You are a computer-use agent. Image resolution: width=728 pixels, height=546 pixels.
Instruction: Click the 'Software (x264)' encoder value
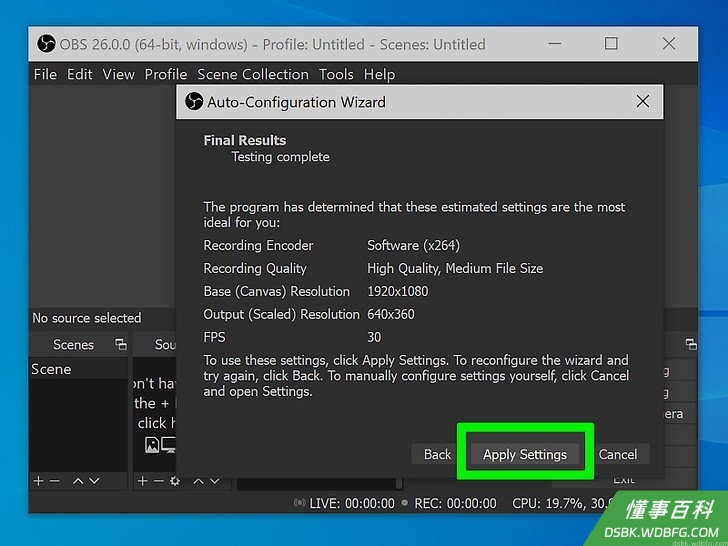pyautogui.click(x=413, y=245)
